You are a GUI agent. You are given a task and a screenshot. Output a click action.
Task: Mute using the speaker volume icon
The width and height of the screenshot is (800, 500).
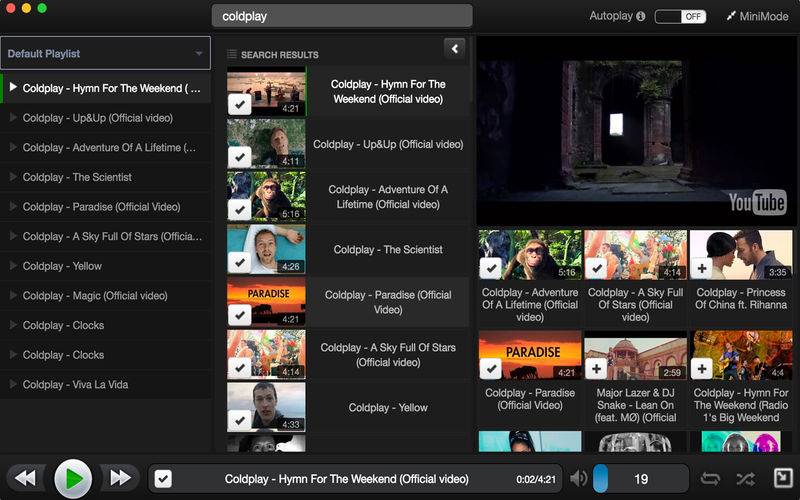579,479
